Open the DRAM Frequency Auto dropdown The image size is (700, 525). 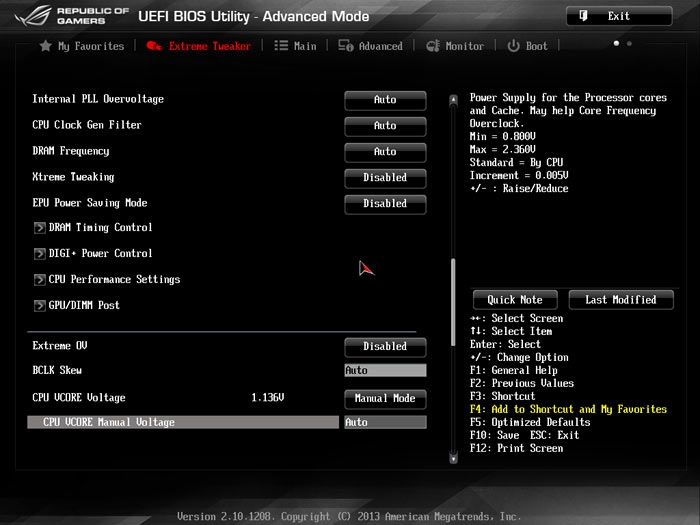pos(385,152)
